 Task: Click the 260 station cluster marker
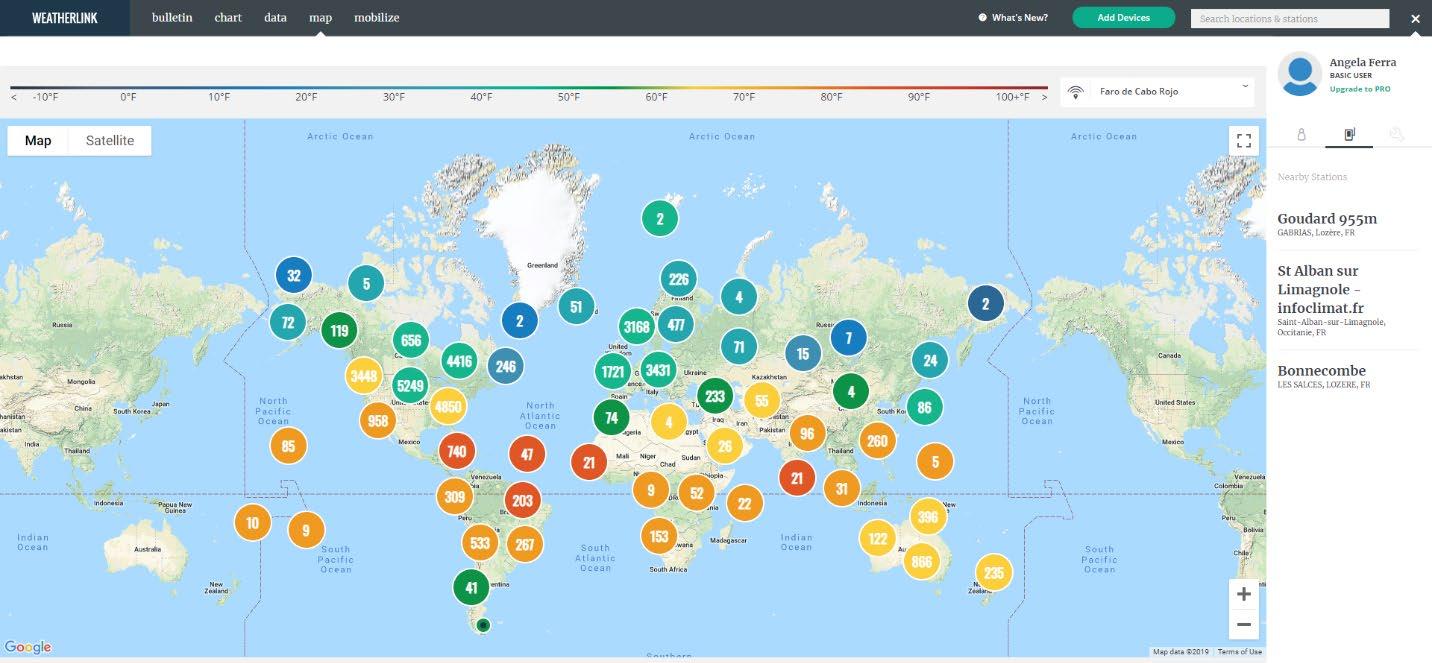877,441
